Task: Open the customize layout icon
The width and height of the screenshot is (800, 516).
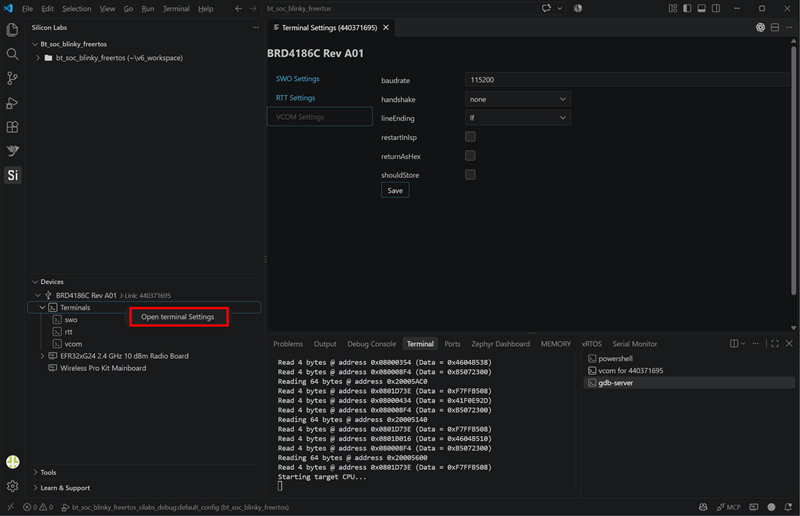Action: pos(673,8)
